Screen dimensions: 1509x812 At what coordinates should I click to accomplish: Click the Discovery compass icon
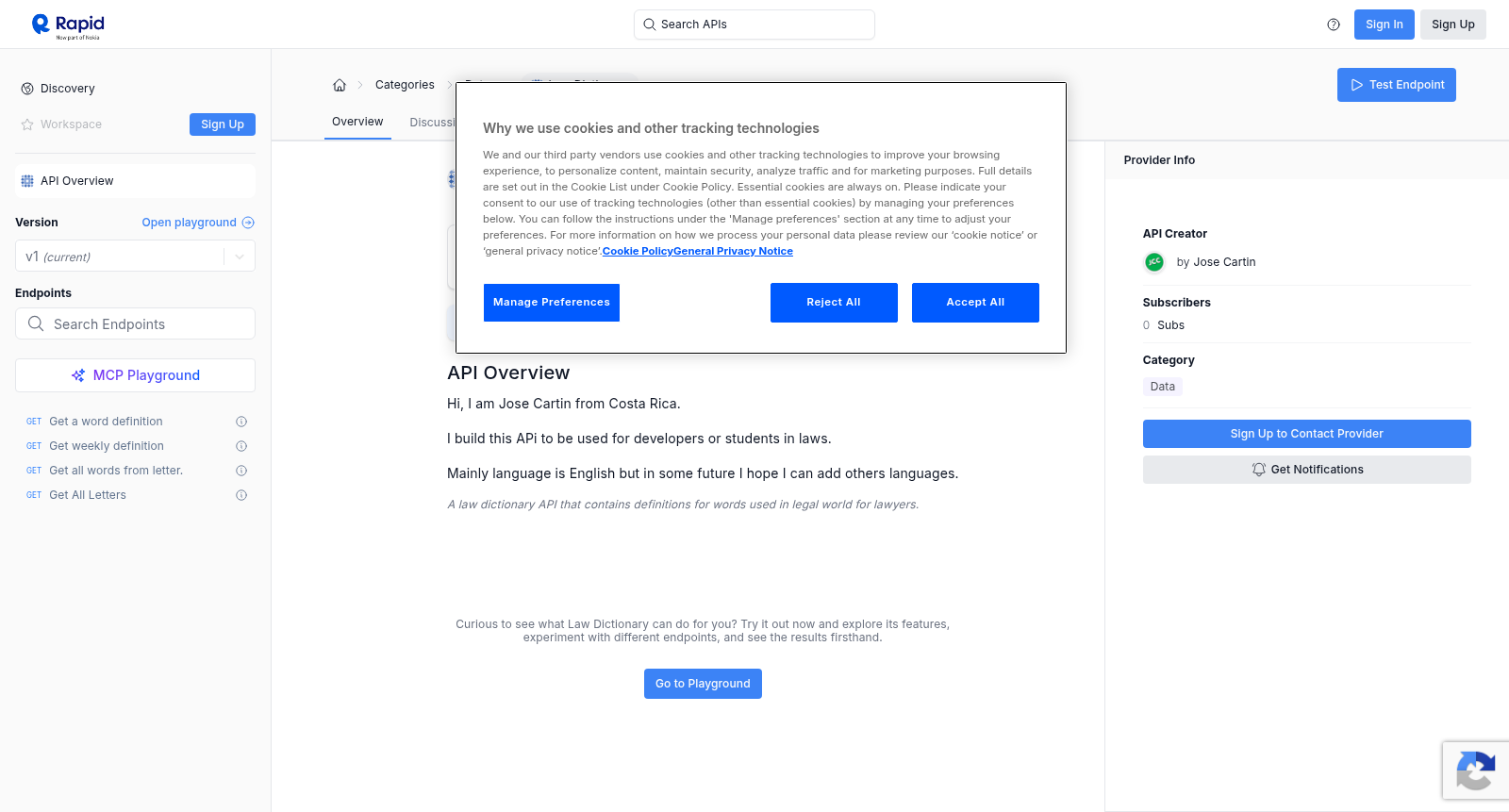tap(27, 89)
